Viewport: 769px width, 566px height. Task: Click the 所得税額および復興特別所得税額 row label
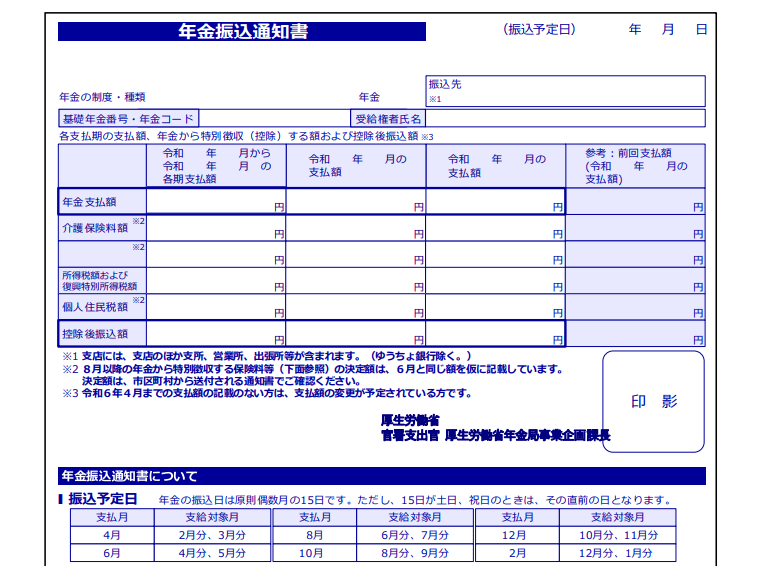coord(102,280)
